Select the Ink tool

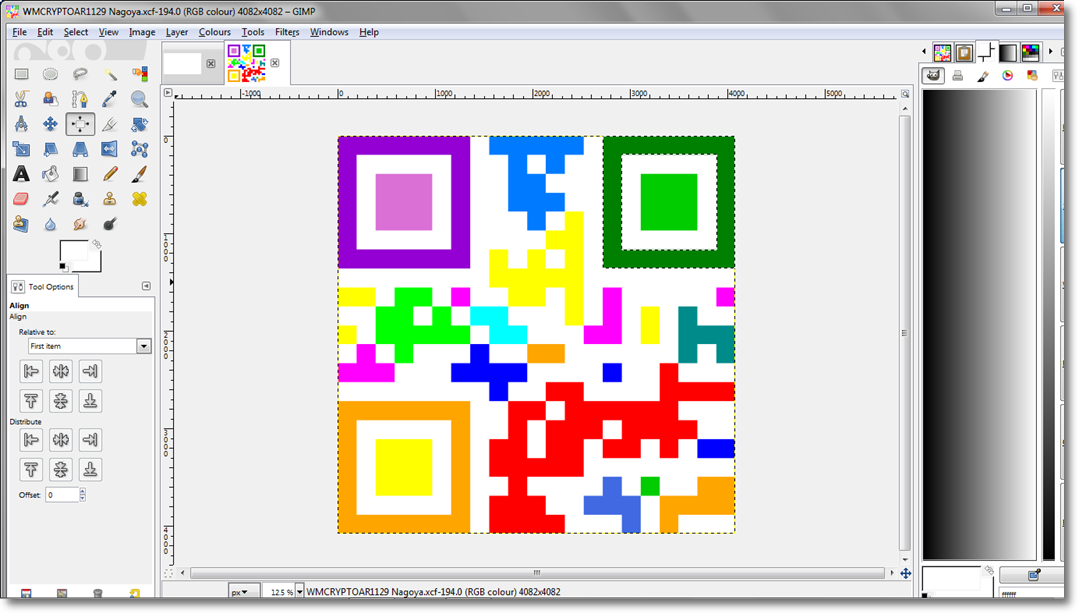tap(80, 199)
